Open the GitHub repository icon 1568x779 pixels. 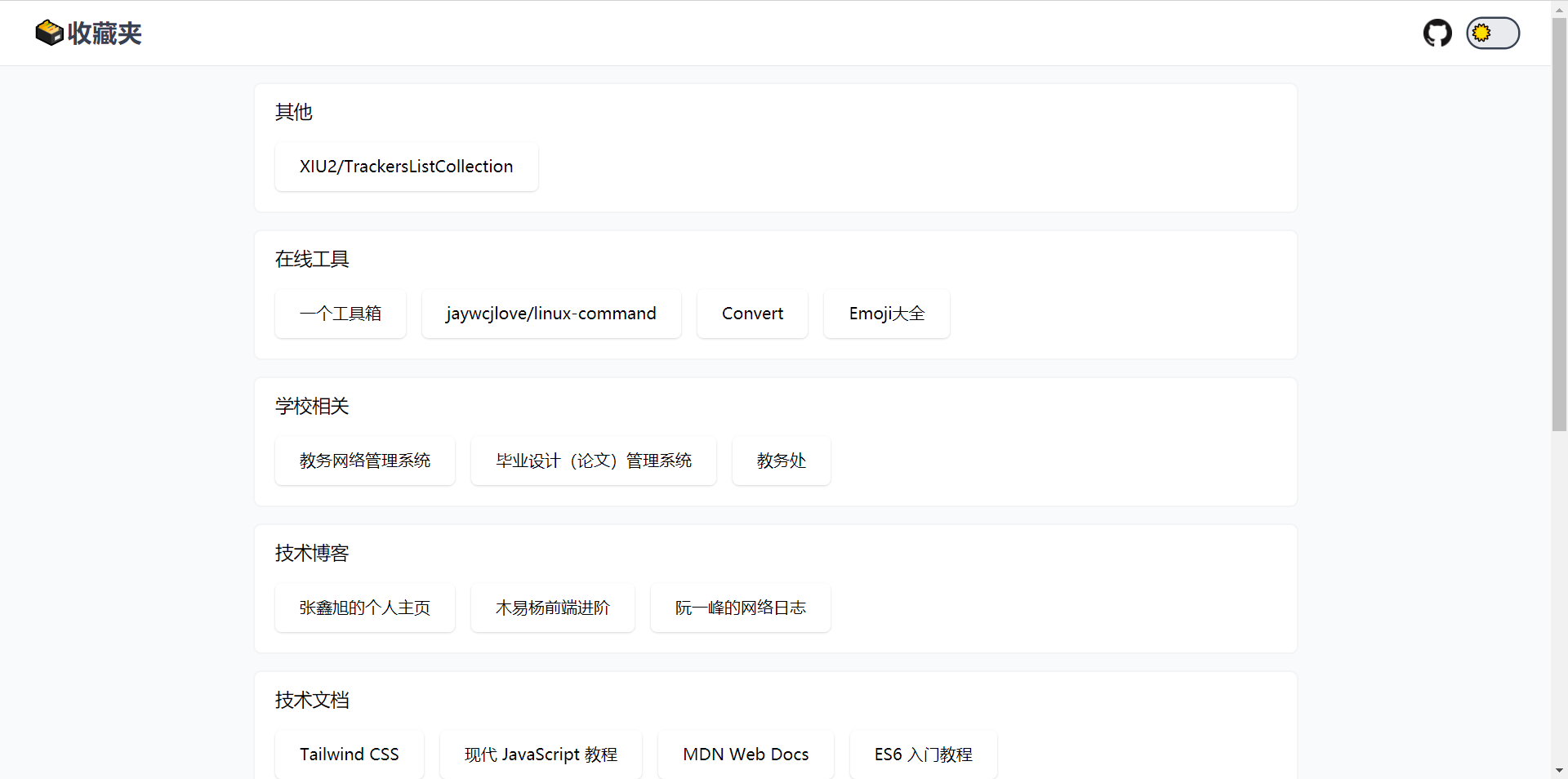pyautogui.click(x=1437, y=33)
